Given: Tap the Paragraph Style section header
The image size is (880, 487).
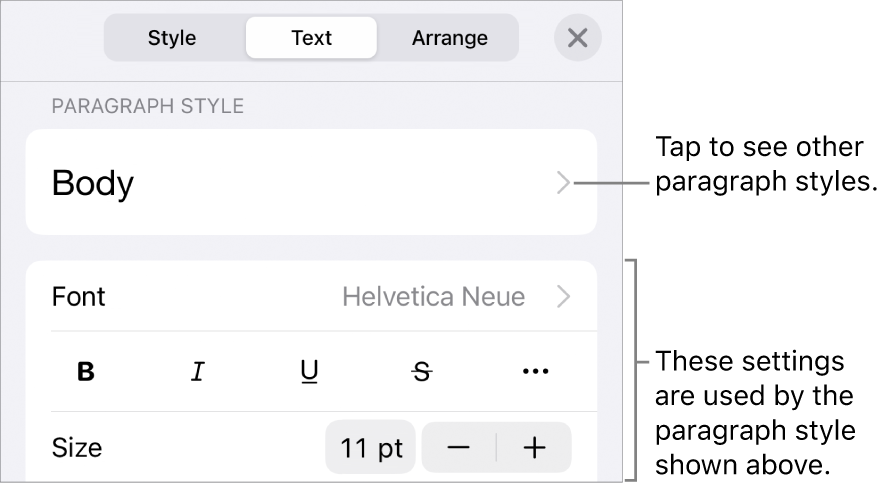Looking at the screenshot, I should click(147, 106).
